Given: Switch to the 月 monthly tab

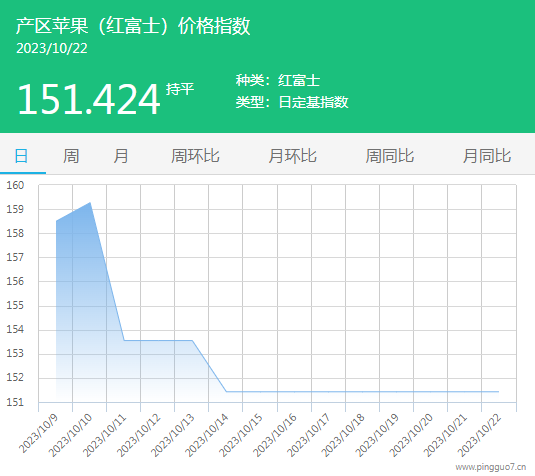Looking at the screenshot, I should point(121,156).
